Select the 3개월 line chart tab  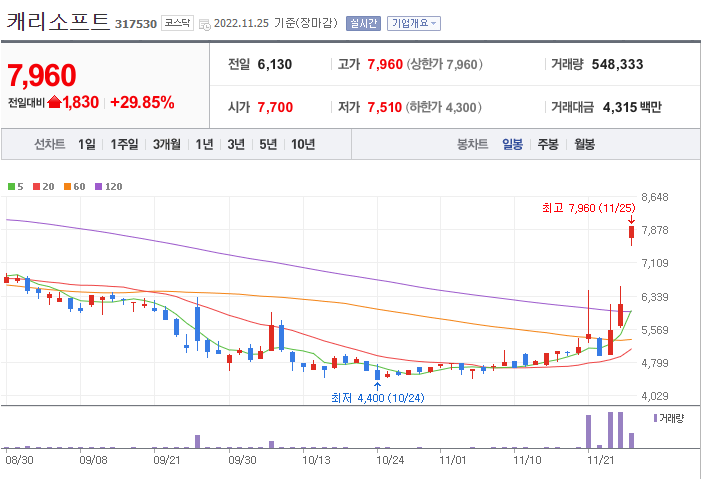pos(166,144)
